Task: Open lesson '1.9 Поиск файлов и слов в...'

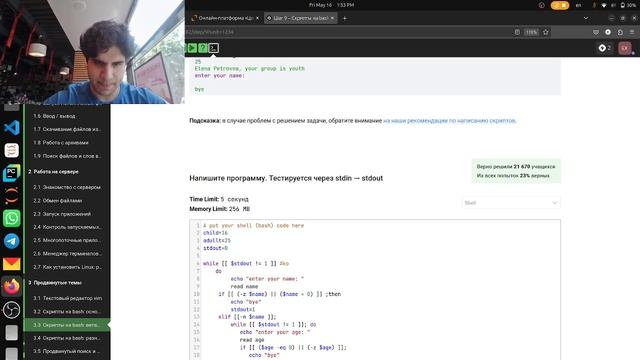Action: pyautogui.click(x=67, y=156)
